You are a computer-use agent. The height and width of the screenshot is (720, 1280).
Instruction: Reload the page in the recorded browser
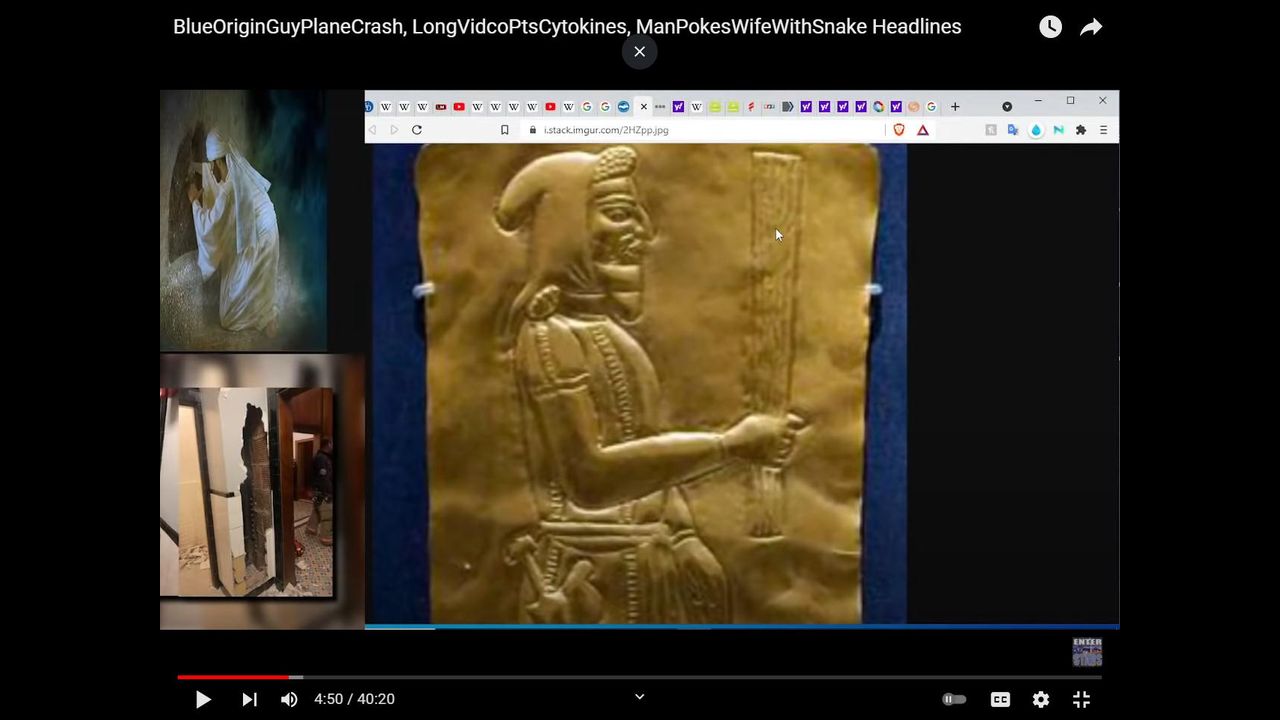pyautogui.click(x=417, y=130)
